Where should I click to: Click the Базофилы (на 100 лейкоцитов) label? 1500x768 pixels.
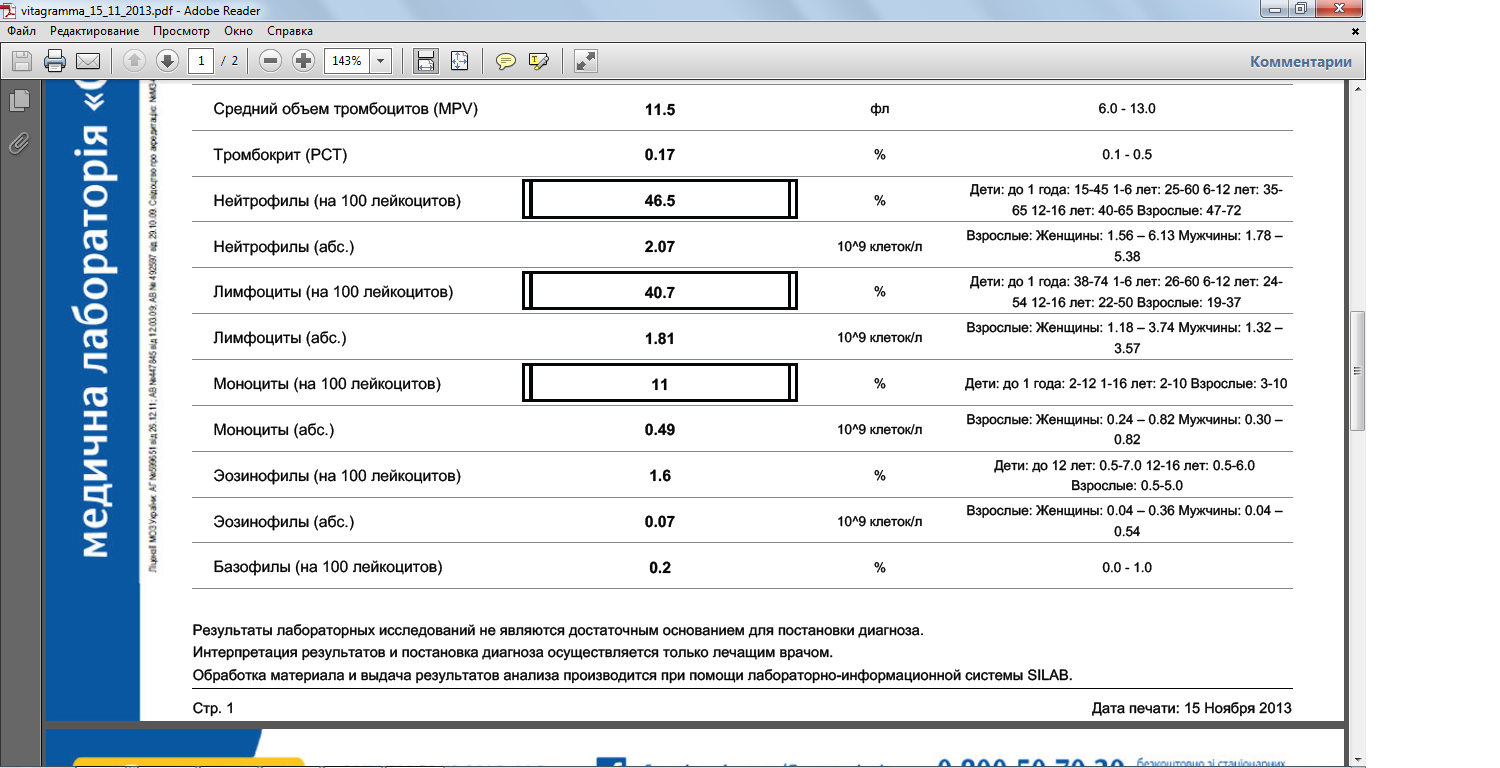coord(328,567)
